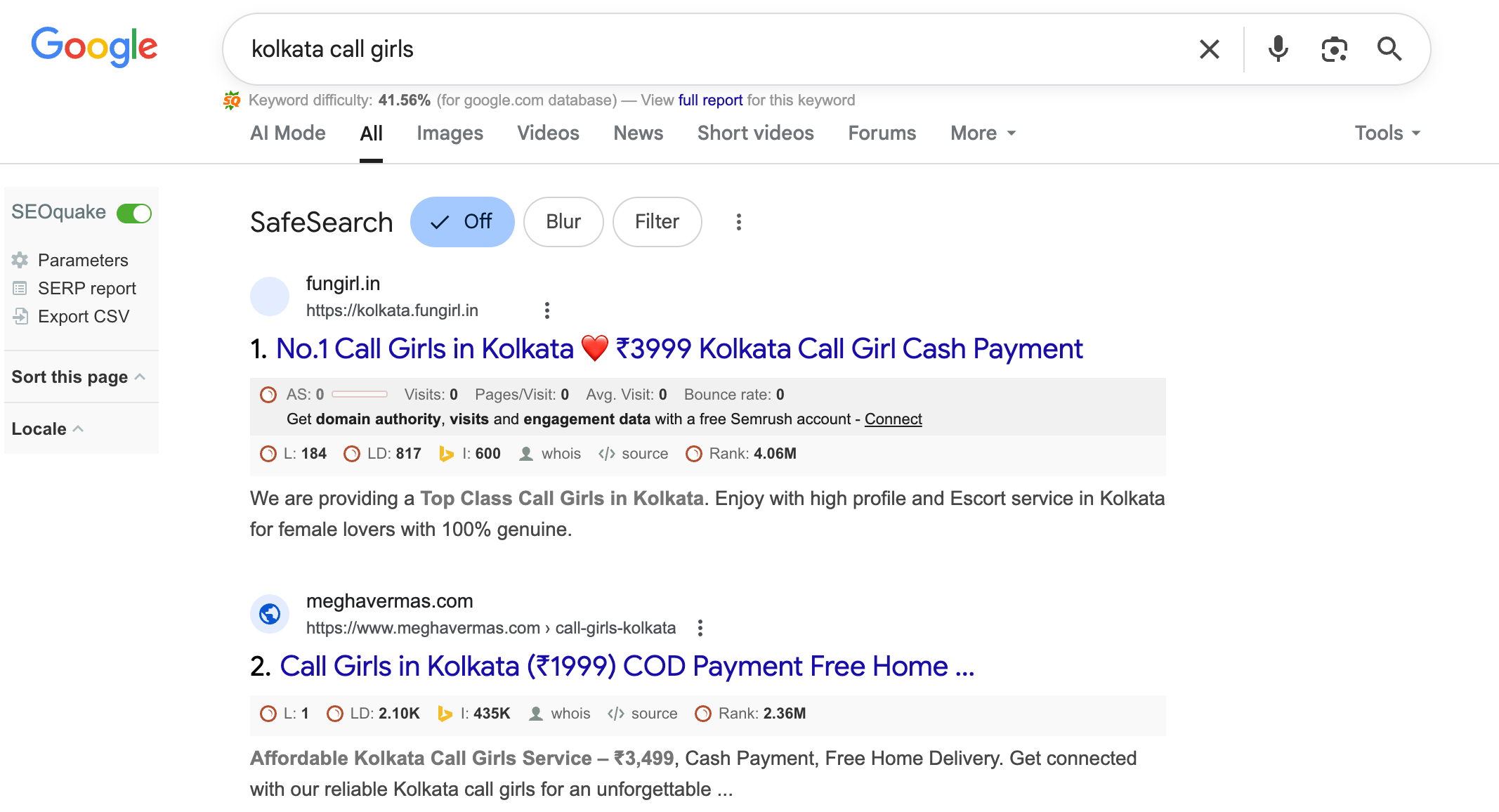
Task: Open SEOquake Parameters settings
Action: 83,261
